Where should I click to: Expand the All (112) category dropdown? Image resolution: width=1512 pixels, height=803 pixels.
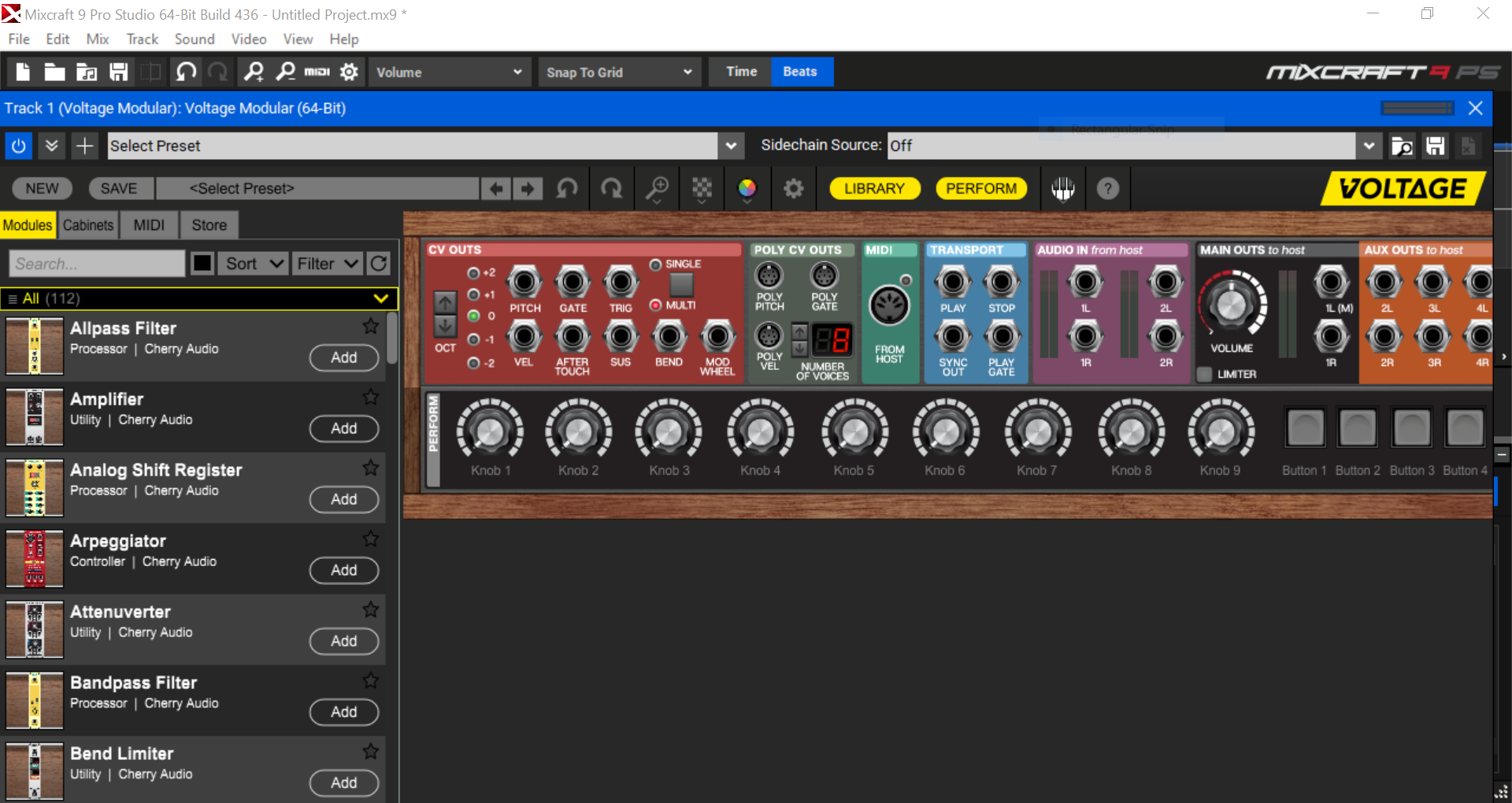[x=381, y=298]
